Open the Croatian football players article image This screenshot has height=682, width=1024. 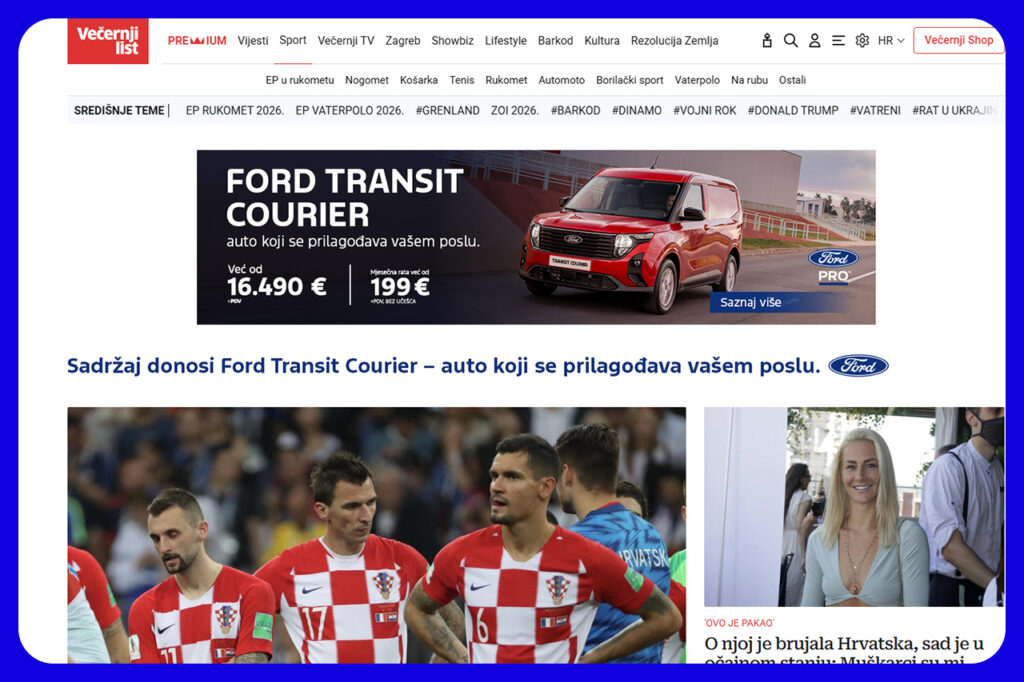376,535
